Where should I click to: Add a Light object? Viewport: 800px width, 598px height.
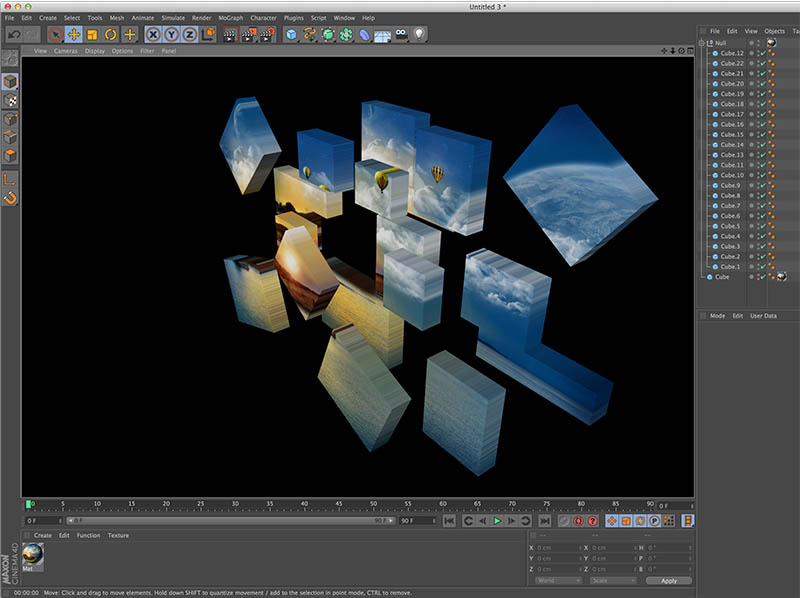pos(419,35)
